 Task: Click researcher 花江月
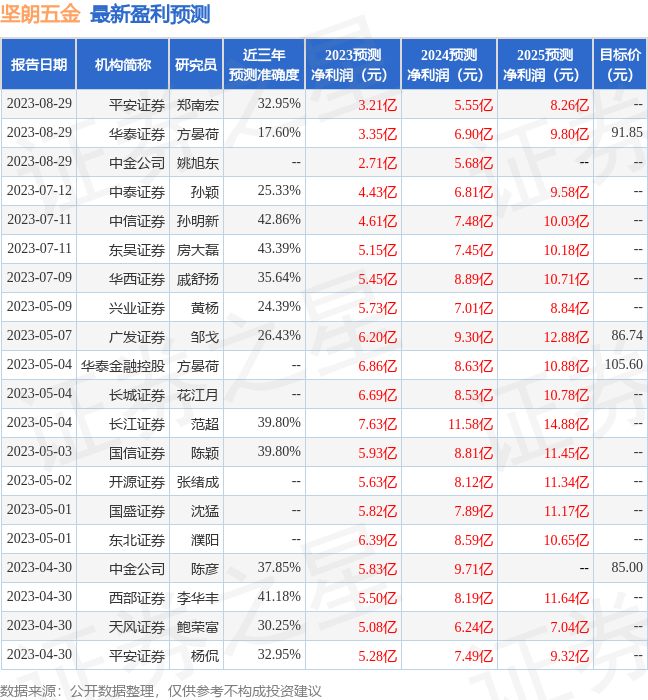point(198,395)
